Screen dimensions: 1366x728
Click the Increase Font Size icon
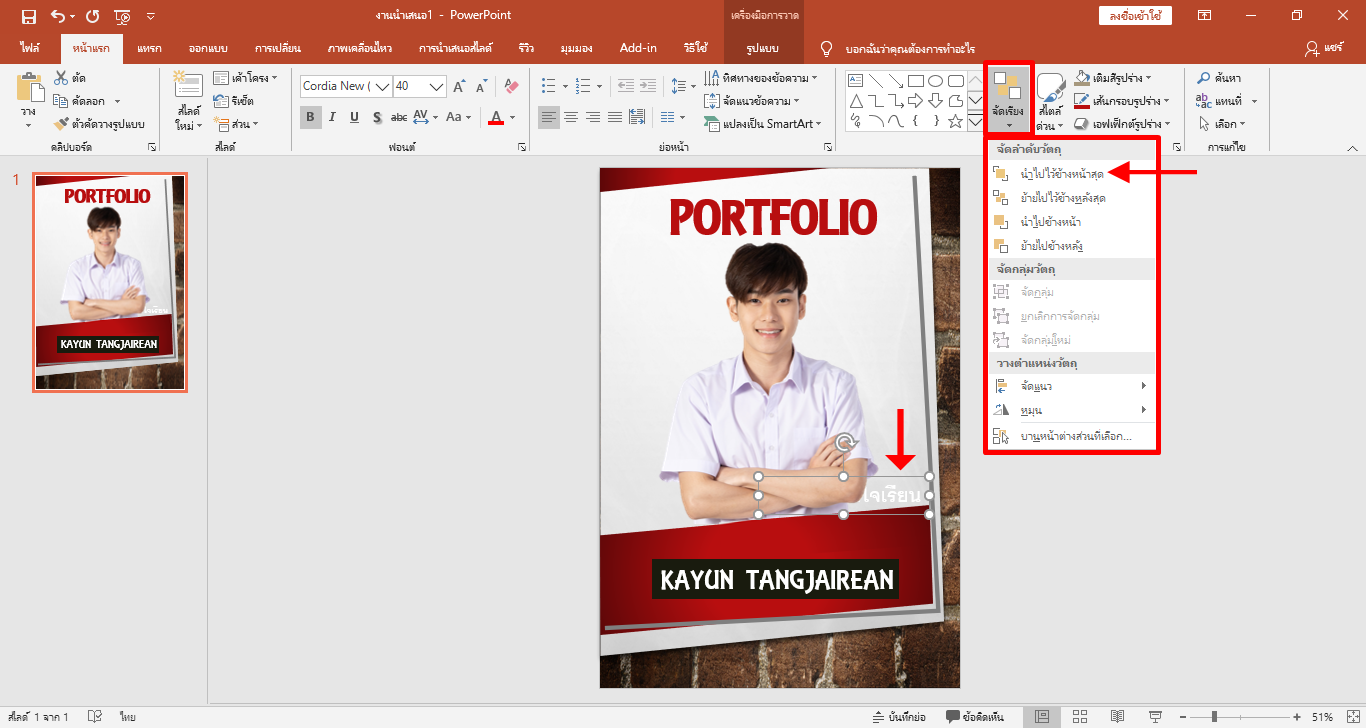pos(459,87)
